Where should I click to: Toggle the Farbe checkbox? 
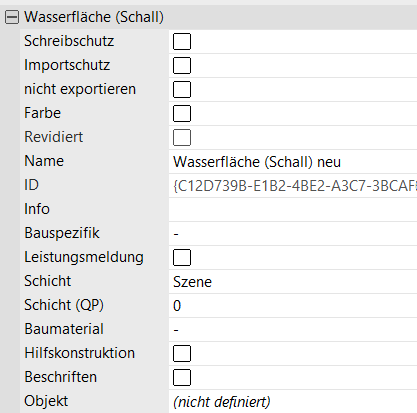click(182, 113)
